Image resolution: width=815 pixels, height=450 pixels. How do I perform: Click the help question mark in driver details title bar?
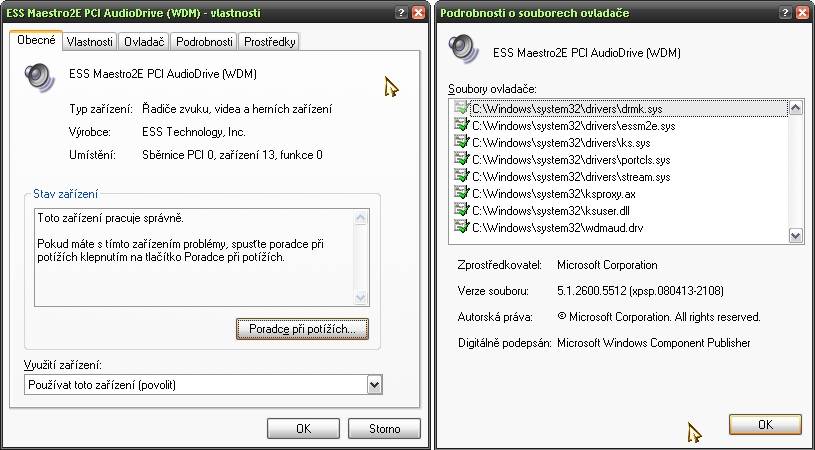click(x=785, y=13)
